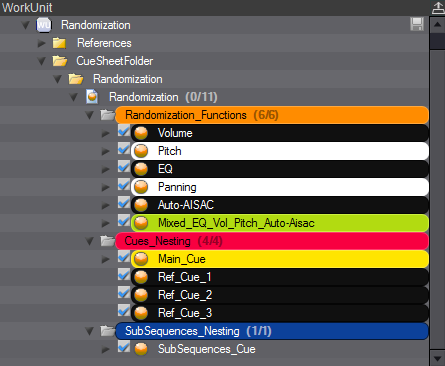Click the upload icon in WorkUnit header
The width and height of the screenshot is (445, 366).
[438, 8]
